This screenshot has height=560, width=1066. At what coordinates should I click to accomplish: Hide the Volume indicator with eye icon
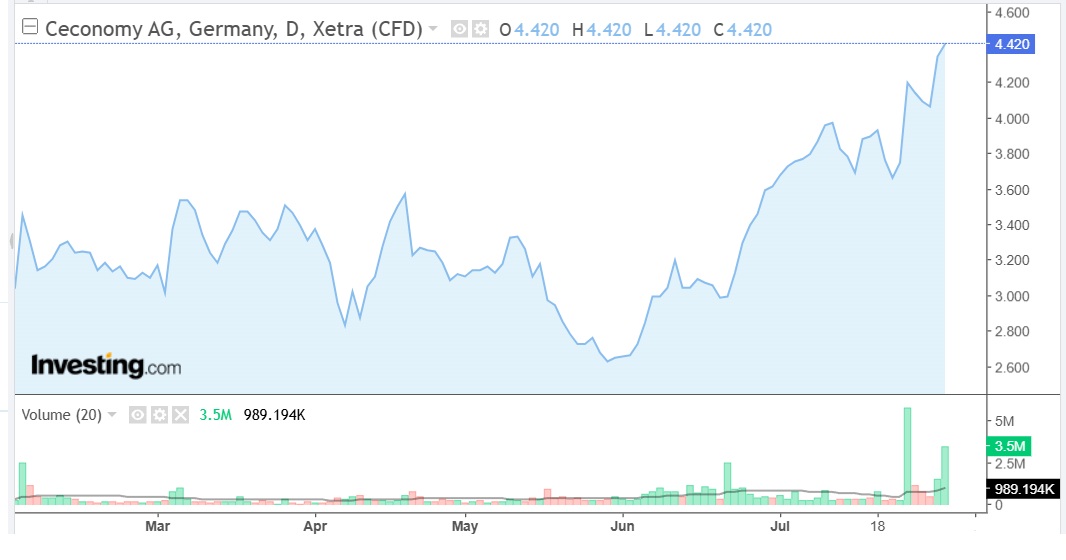[138, 415]
